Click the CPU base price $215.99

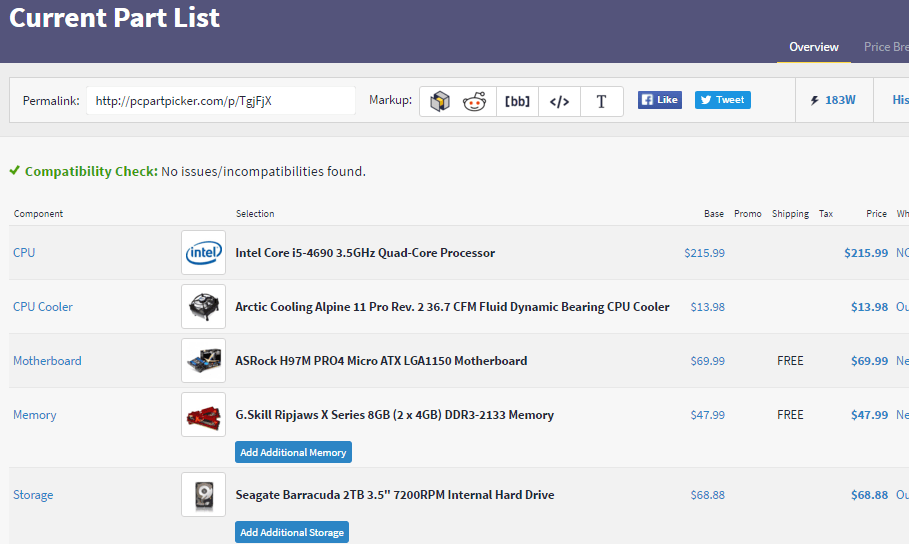(x=704, y=253)
